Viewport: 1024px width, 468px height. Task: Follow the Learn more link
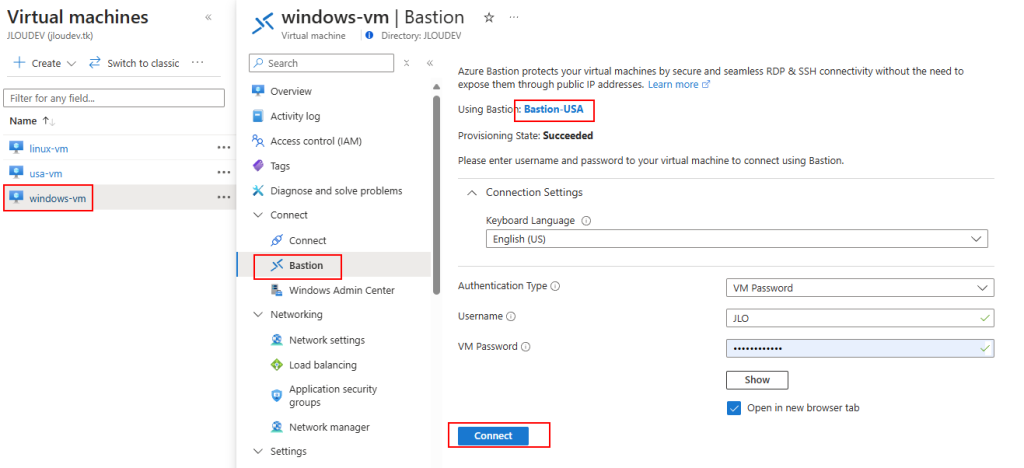(x=679, y=84)
